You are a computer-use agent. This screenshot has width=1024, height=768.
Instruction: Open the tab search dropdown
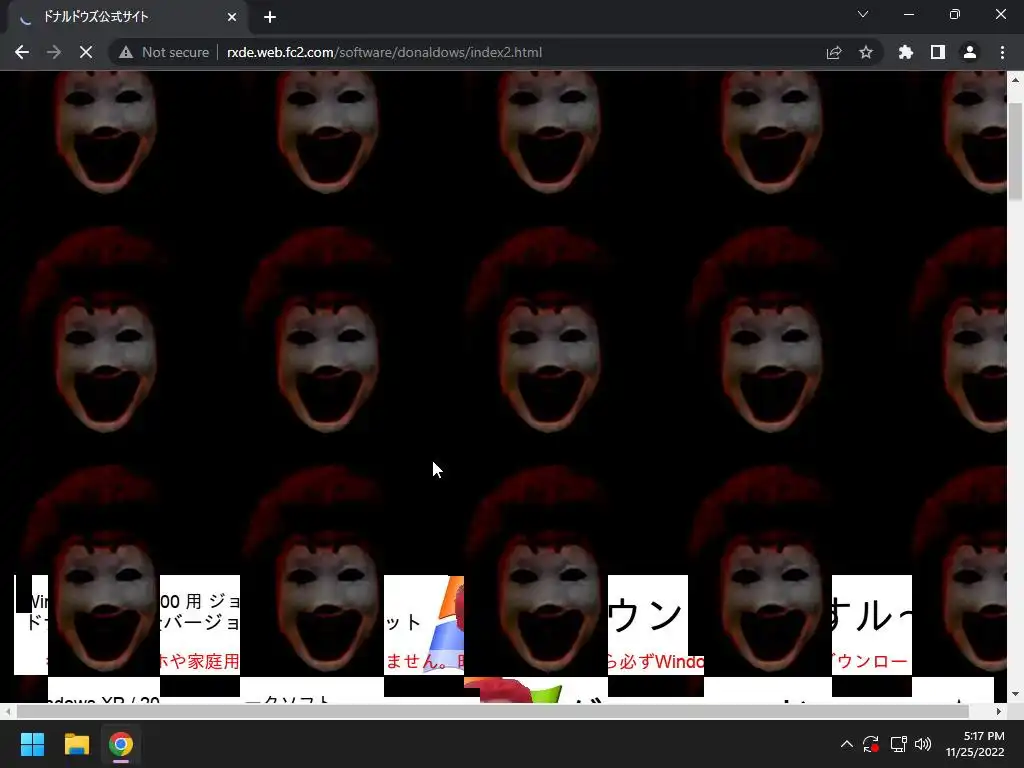pos(863,14)
